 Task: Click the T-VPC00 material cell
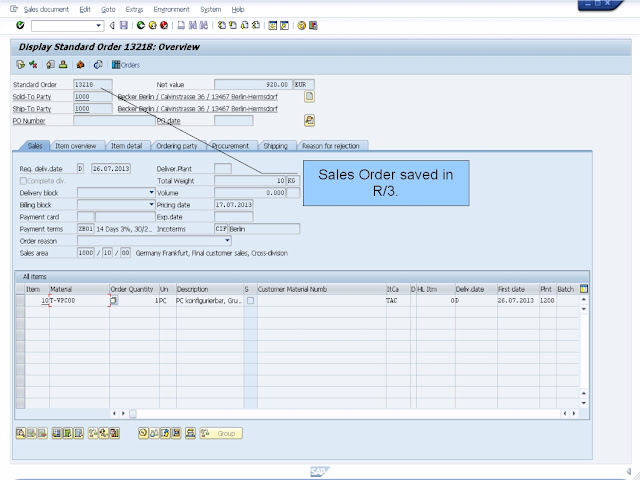click(x=79, y=300)
